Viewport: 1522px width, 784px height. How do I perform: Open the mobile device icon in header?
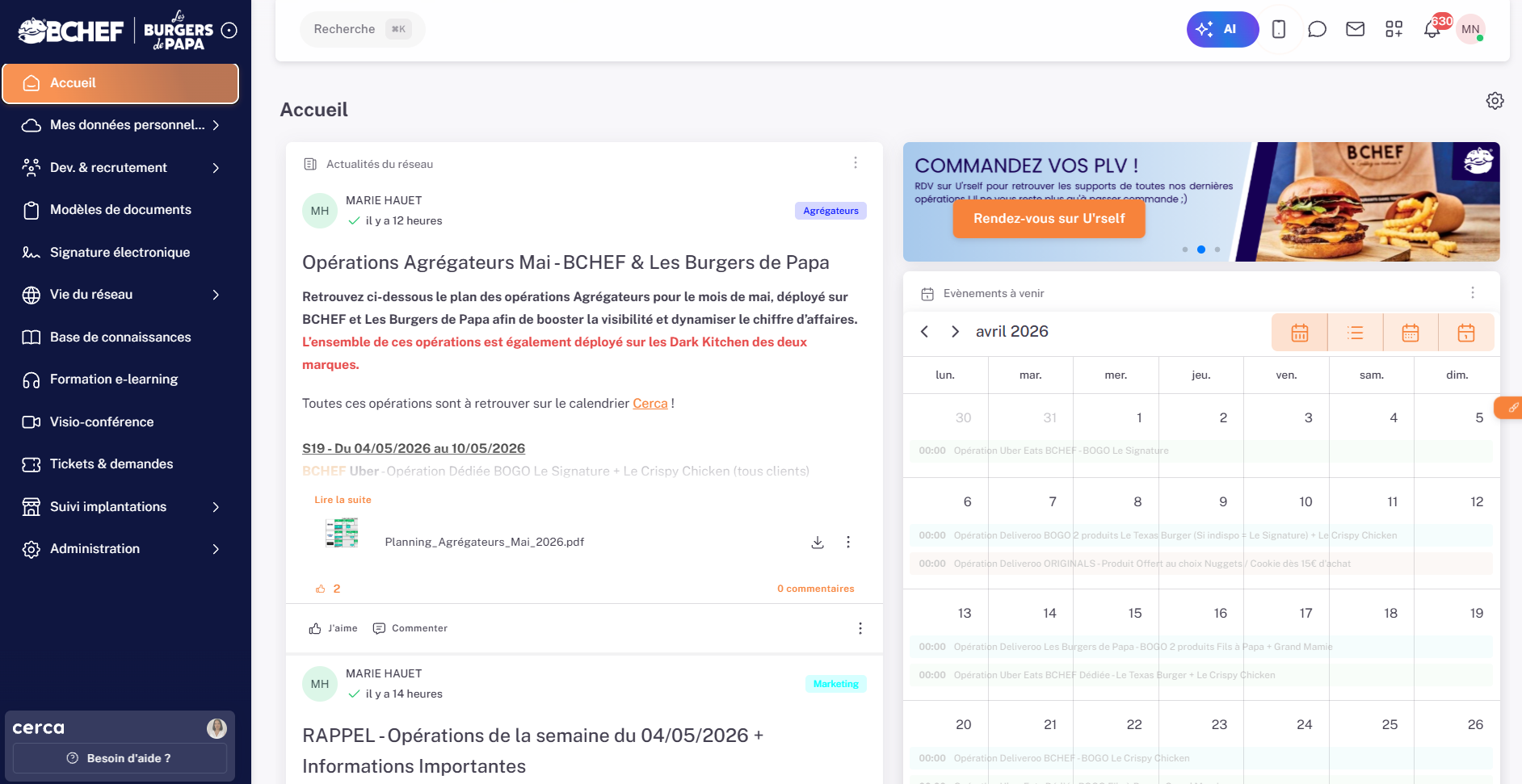pyautogui.click(x=1279, y=29)
